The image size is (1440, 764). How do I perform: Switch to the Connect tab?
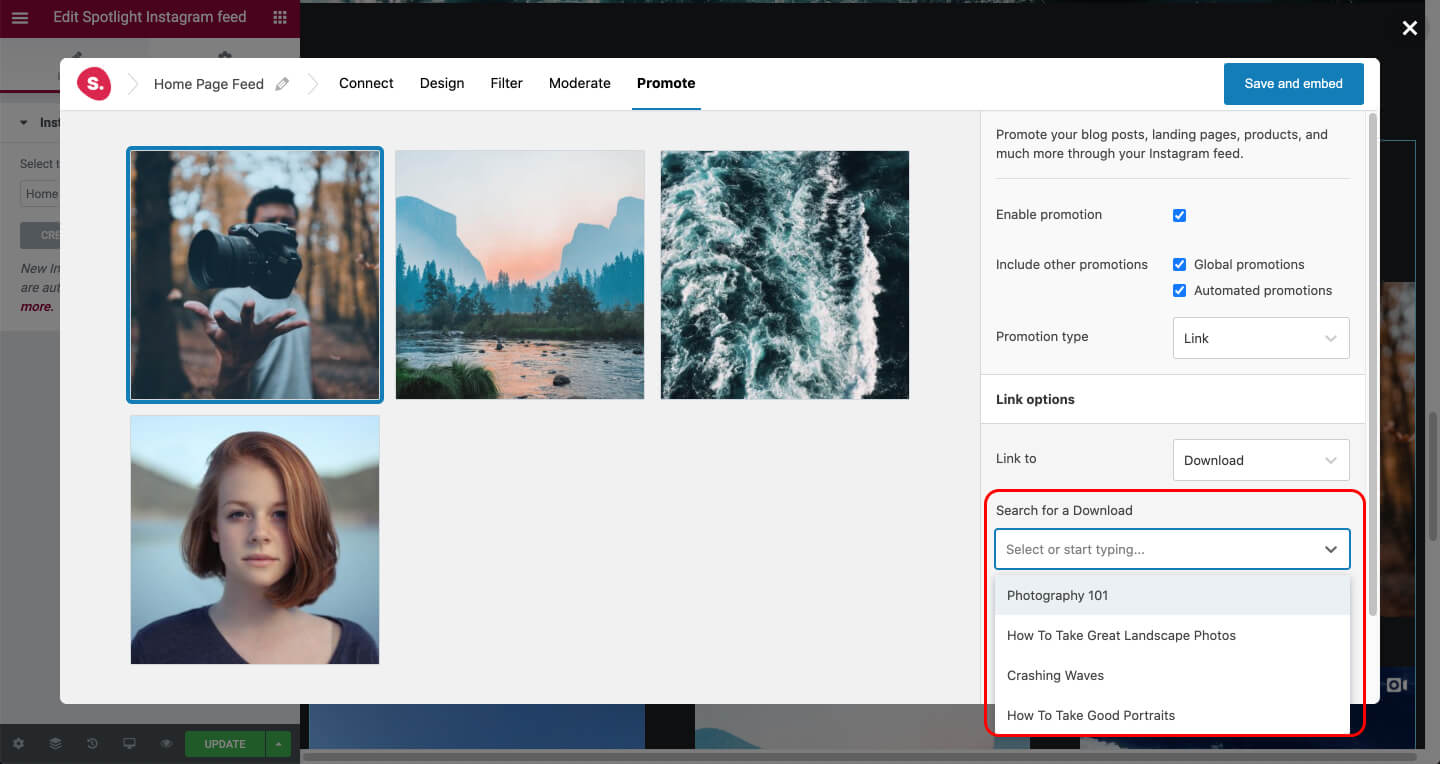(366, 83)
